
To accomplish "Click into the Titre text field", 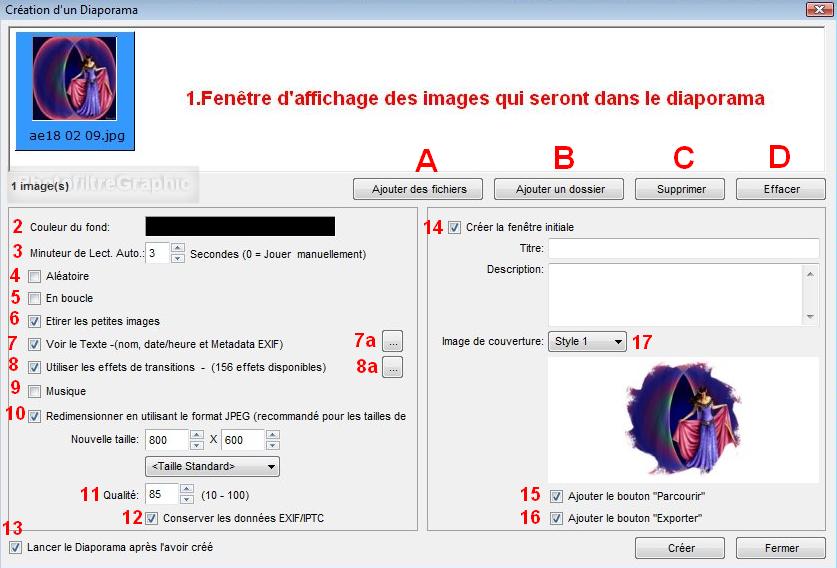I will pyautogui.click(x=683, y=248).
